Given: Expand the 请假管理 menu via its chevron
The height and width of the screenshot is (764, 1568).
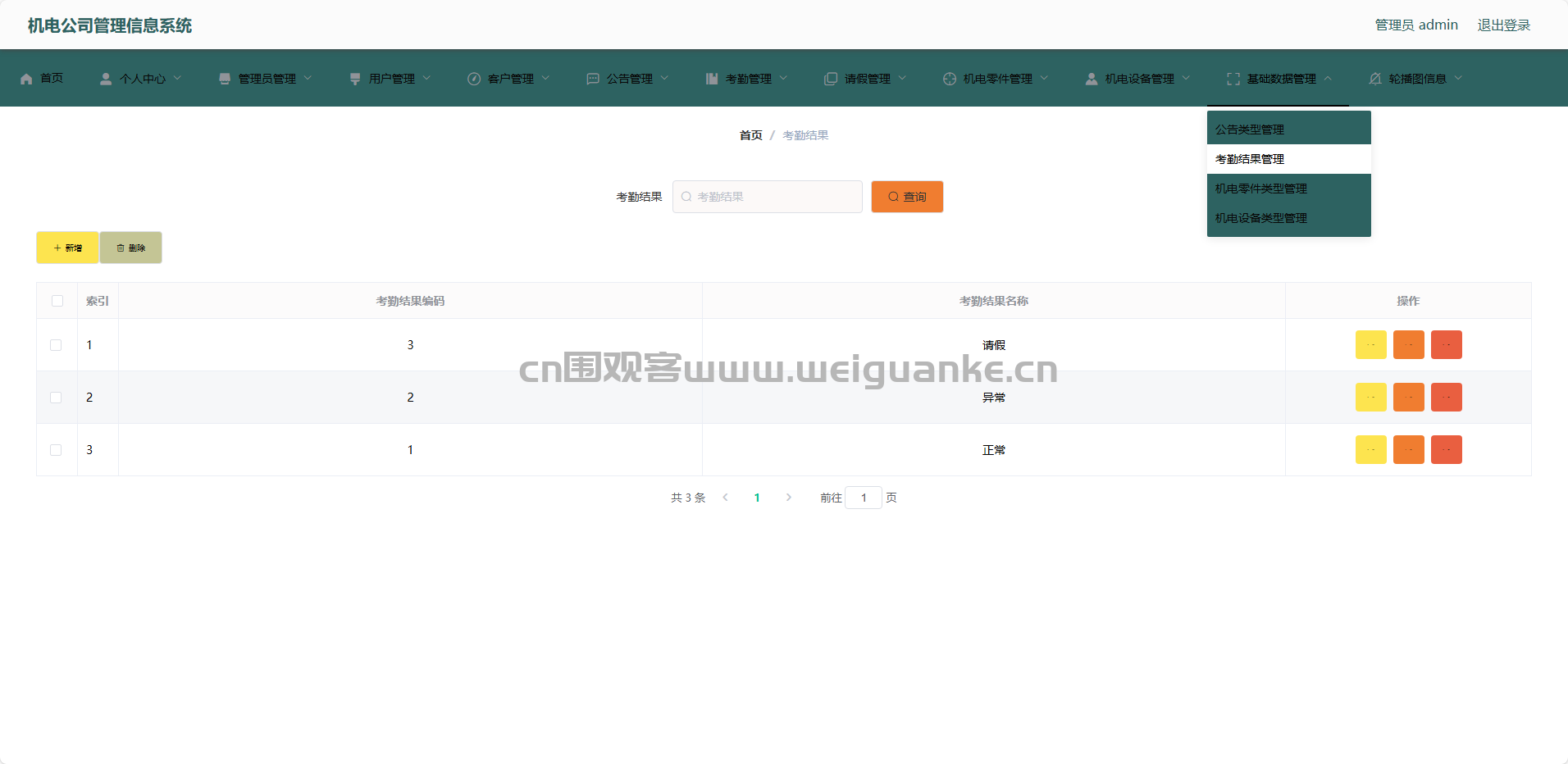Looking at the screenshot, I should pyautogui.click(x=902, y=78).
